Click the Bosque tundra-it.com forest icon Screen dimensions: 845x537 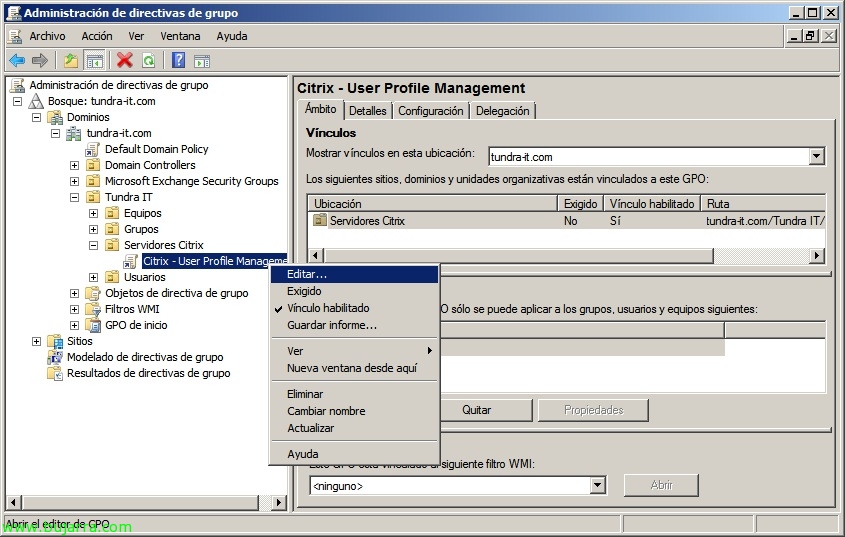[x=36, y=101]
